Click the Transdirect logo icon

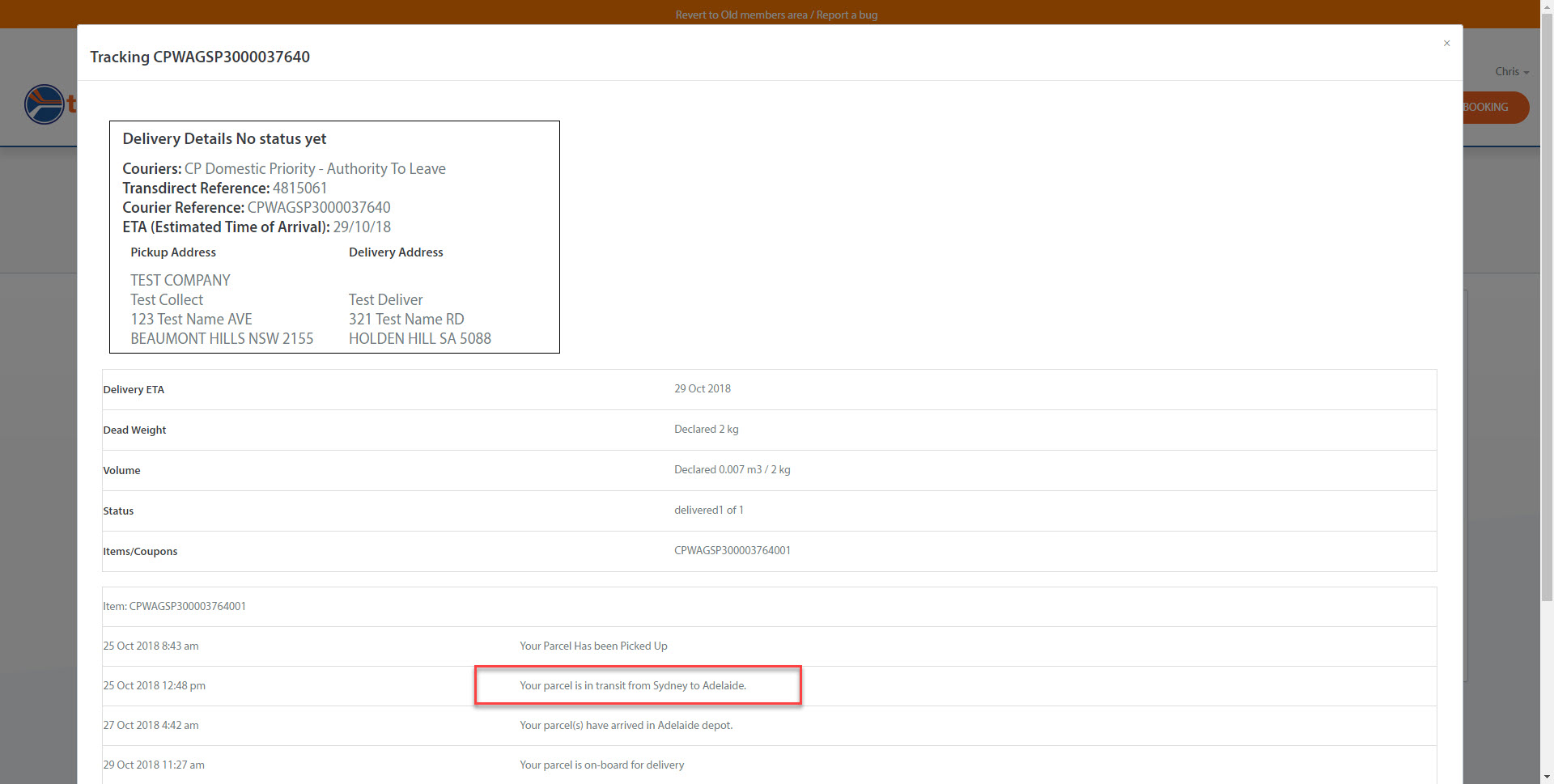pos(45,104)
